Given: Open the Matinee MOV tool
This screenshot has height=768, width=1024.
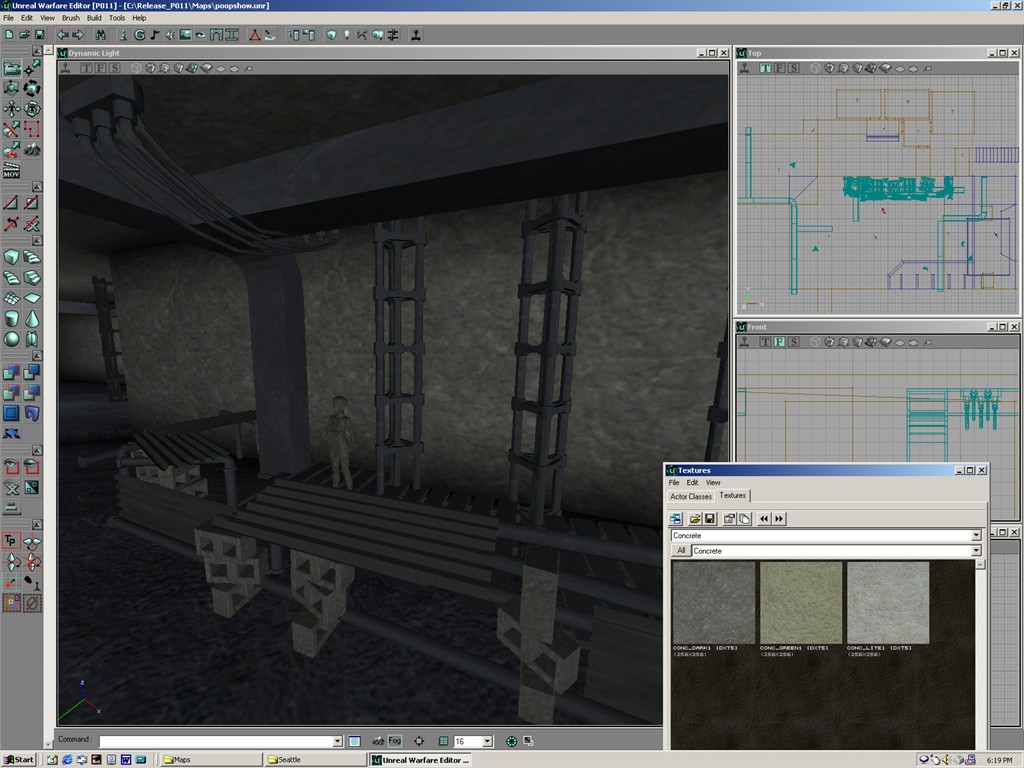Looking at the screenshot, I should (x=11, y=170).
